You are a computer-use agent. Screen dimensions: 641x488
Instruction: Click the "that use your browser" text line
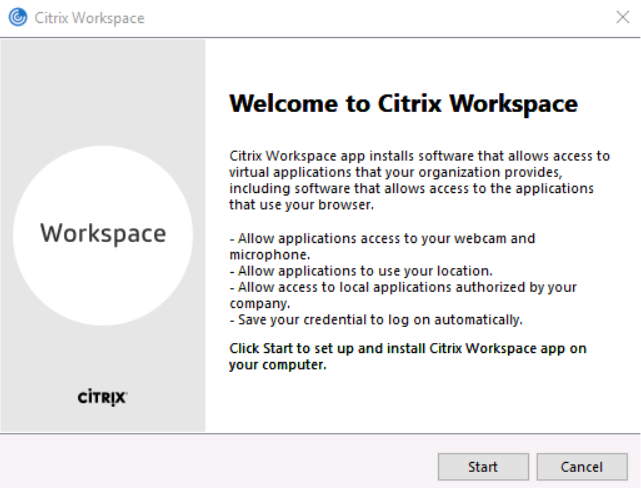click(301, 205)
